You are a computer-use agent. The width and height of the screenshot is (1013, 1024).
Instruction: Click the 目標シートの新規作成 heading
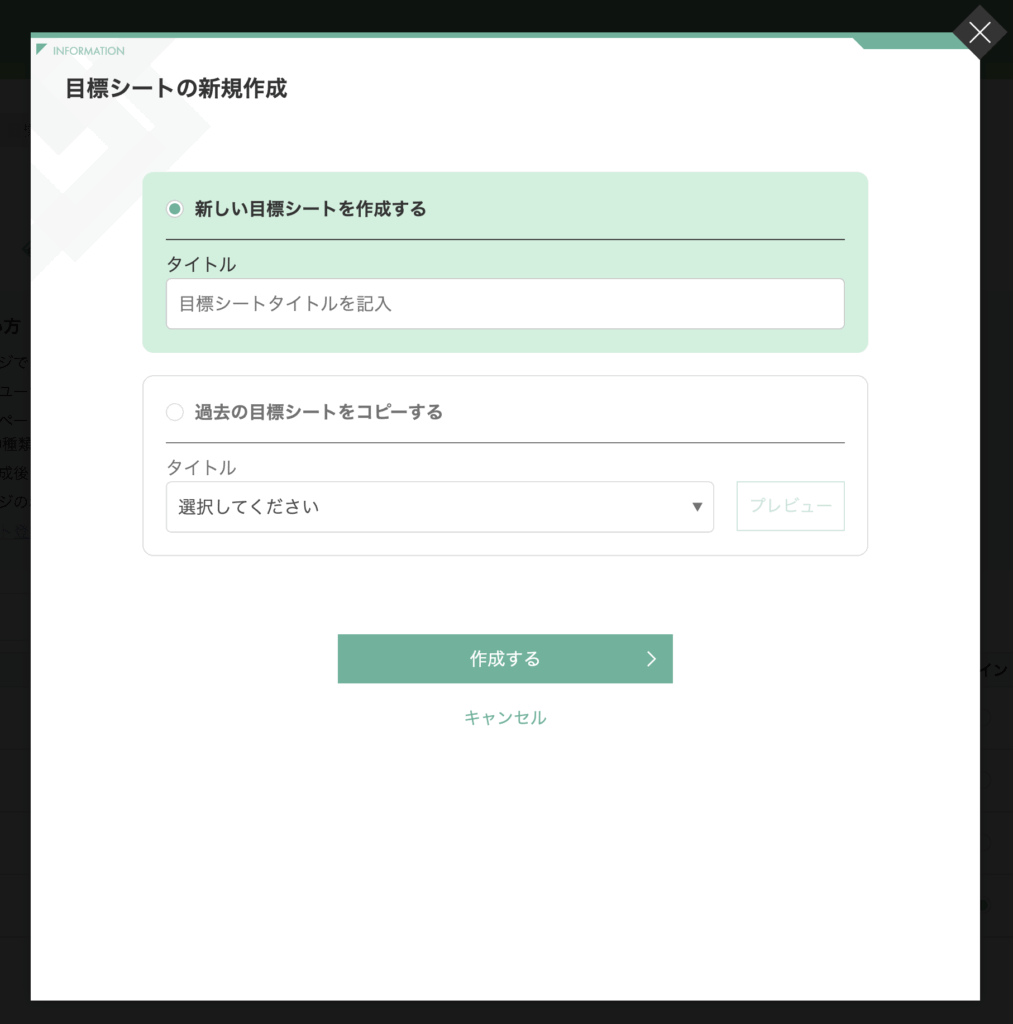(x=176, y=88)
